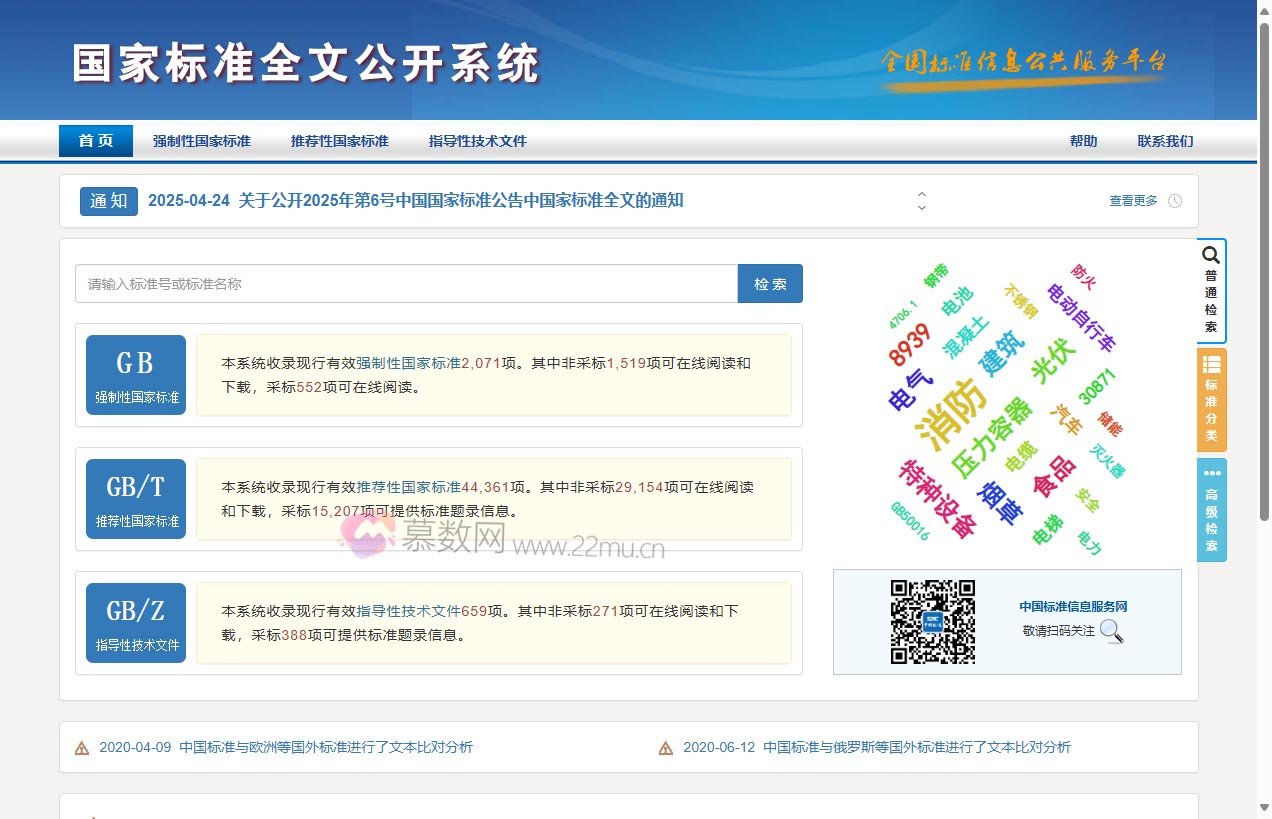The width and height of the screenshot is (1272, 819).
Task: Select the 普通检索 magnifier icon on right sidebar
Action: tap(1210, 256)
